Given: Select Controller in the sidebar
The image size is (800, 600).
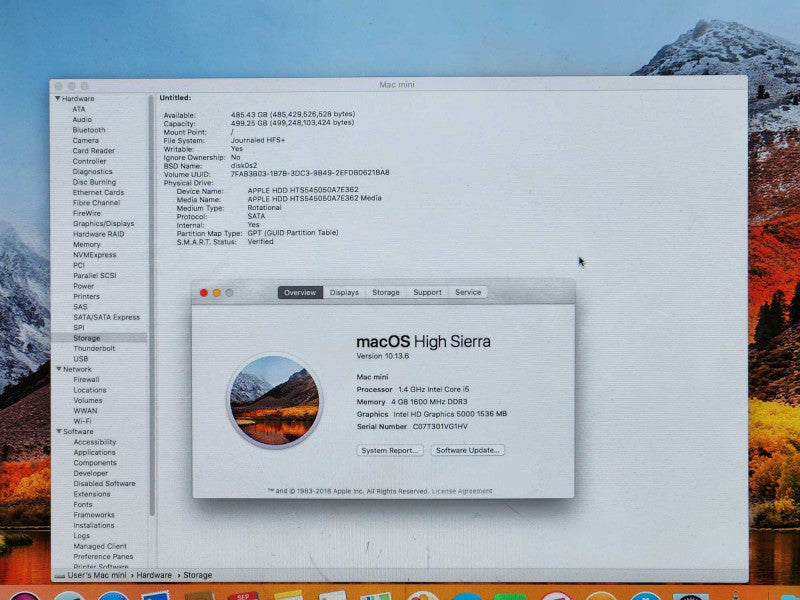Looking at the screenshot, I should 89,161.
